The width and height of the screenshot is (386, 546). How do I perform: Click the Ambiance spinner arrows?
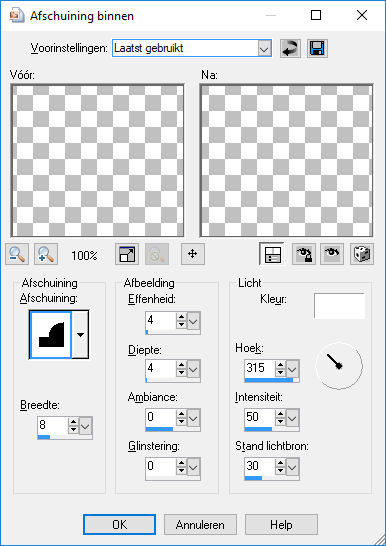(x=181, y=418)
